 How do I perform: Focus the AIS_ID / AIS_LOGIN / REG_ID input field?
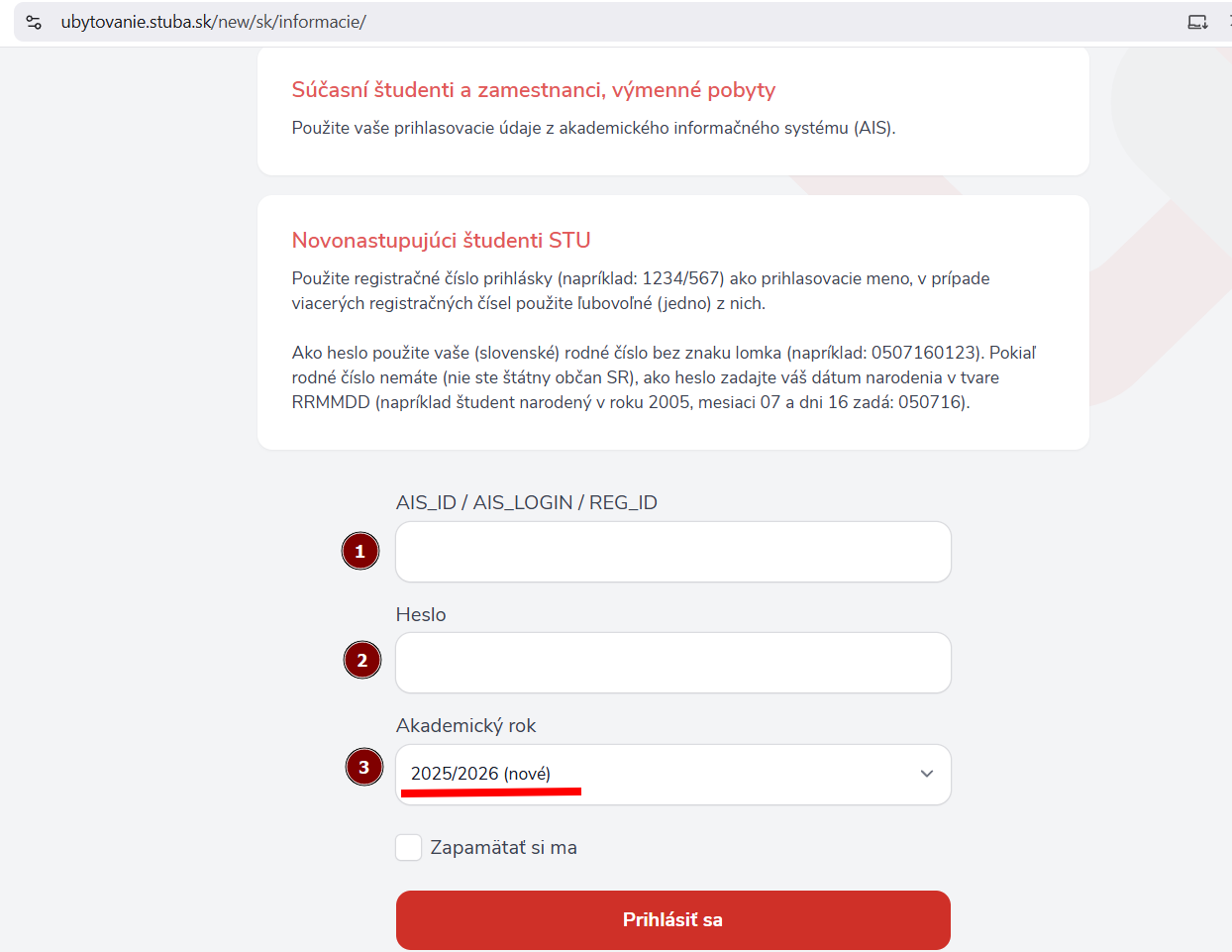click(x=673, y=552)
